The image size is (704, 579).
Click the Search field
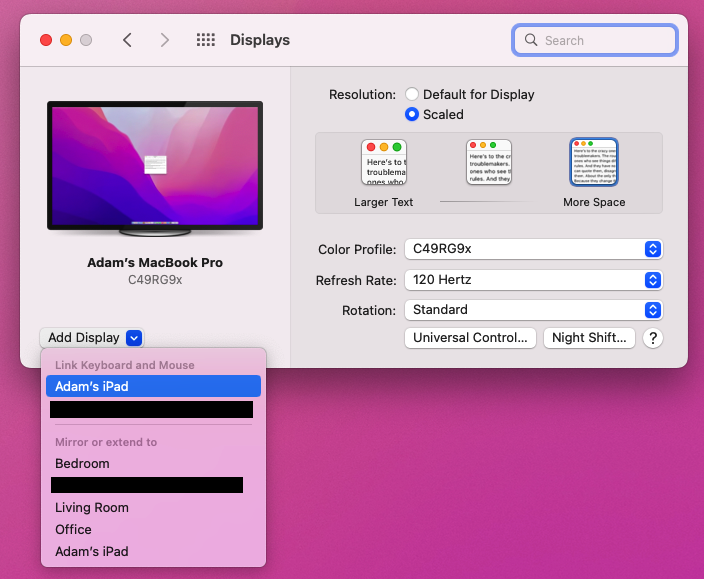point(594,40)
